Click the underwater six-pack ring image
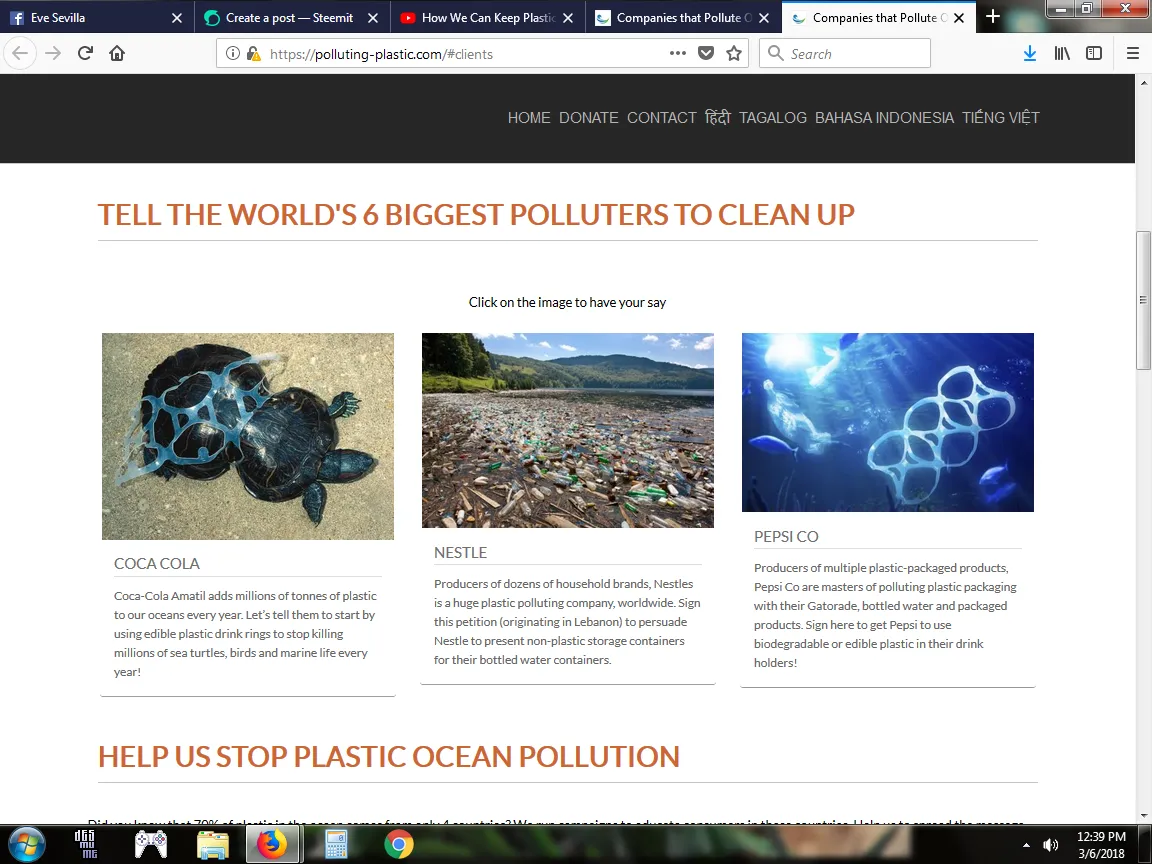This screenshot has height=864, width=1152. 888,422
